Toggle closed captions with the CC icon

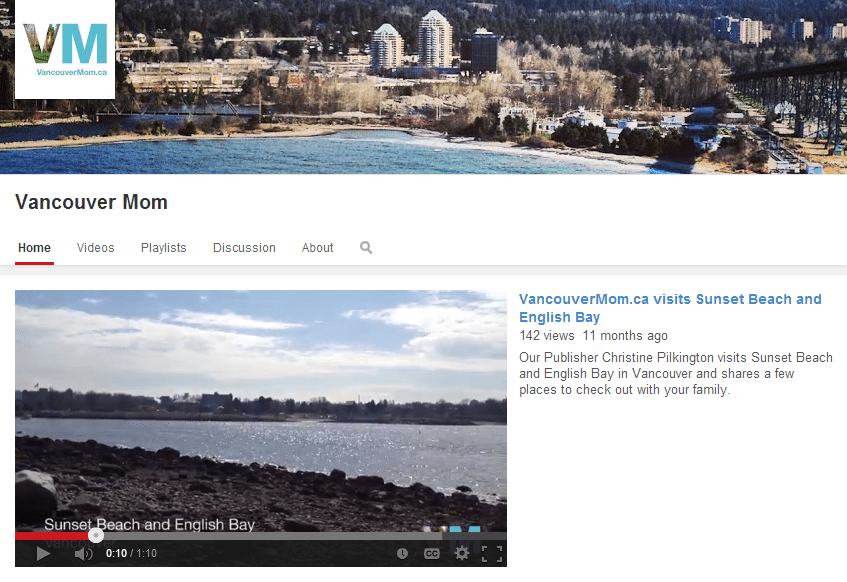432,553
